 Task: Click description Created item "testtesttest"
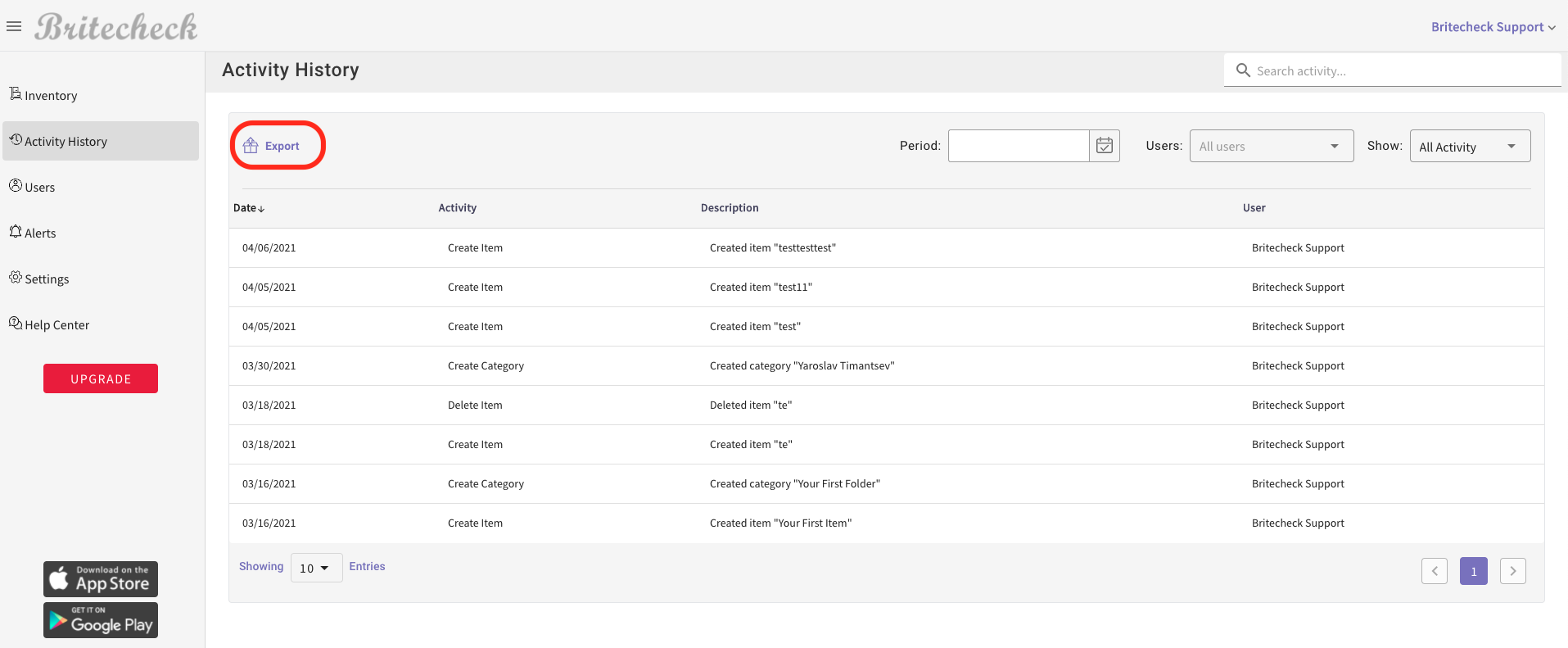coord(773,248)
